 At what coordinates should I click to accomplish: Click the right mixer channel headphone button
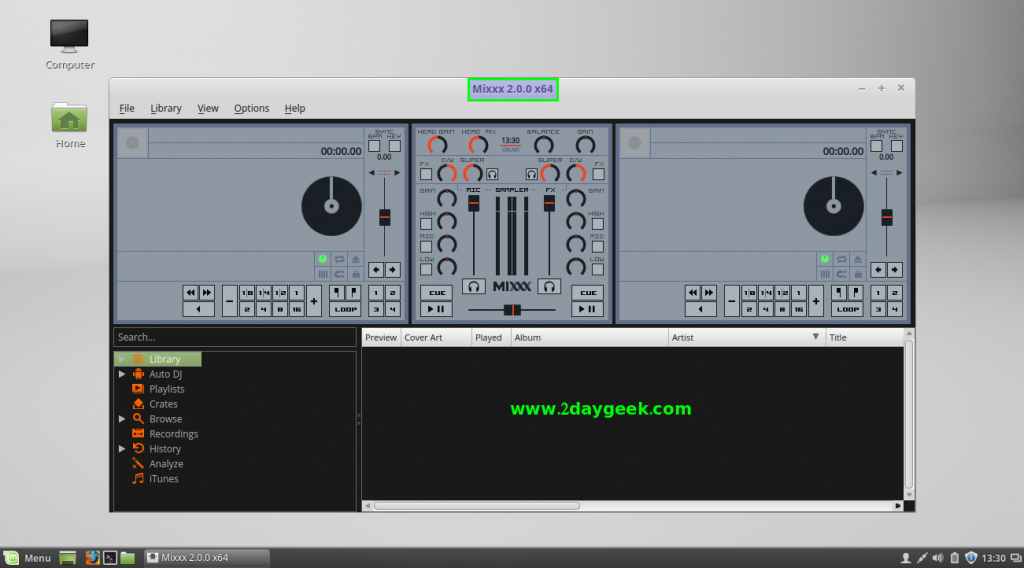[x=549, y=286]
